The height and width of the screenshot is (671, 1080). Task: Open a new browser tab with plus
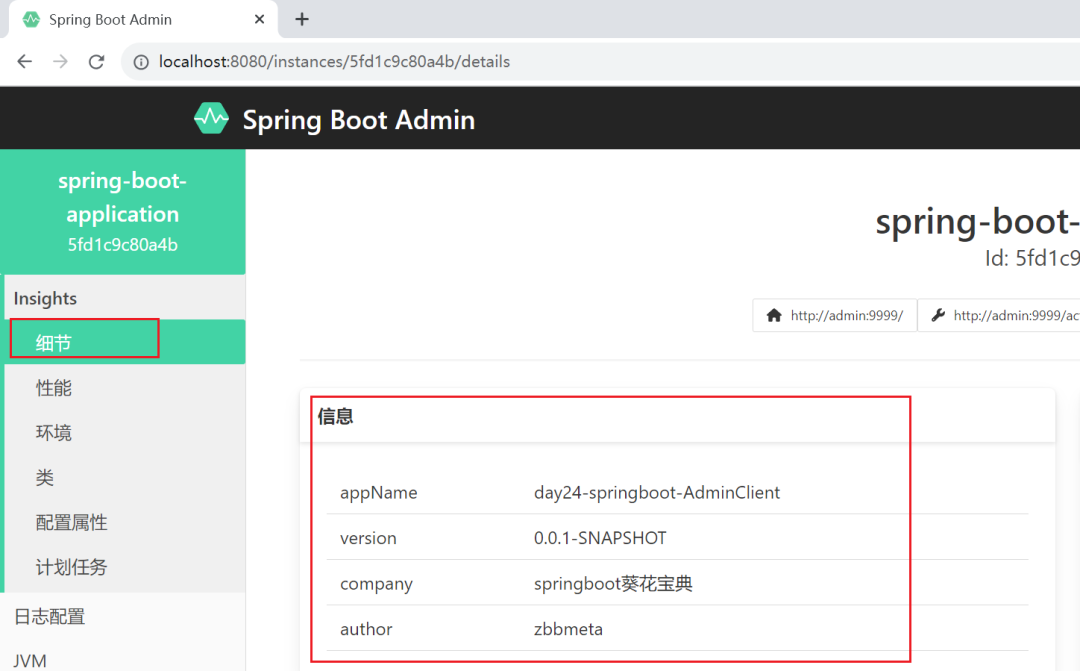click(302, 19)
